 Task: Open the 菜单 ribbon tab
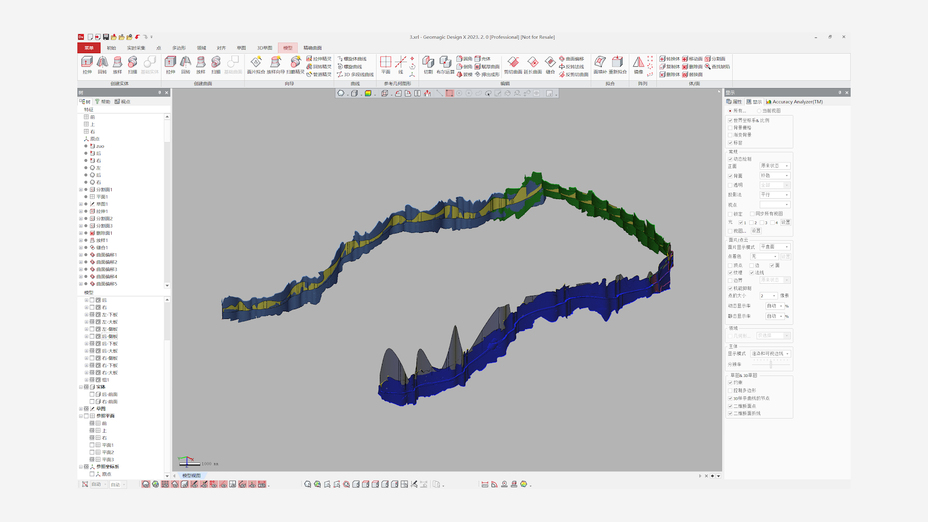pyautogui.click(x=89, y=48)
